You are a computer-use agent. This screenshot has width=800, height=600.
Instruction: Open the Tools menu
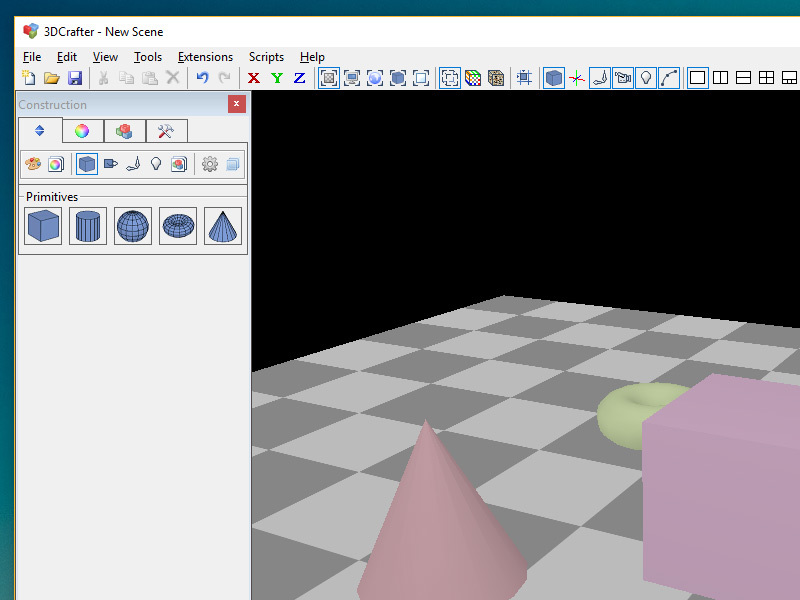(148, 57)
